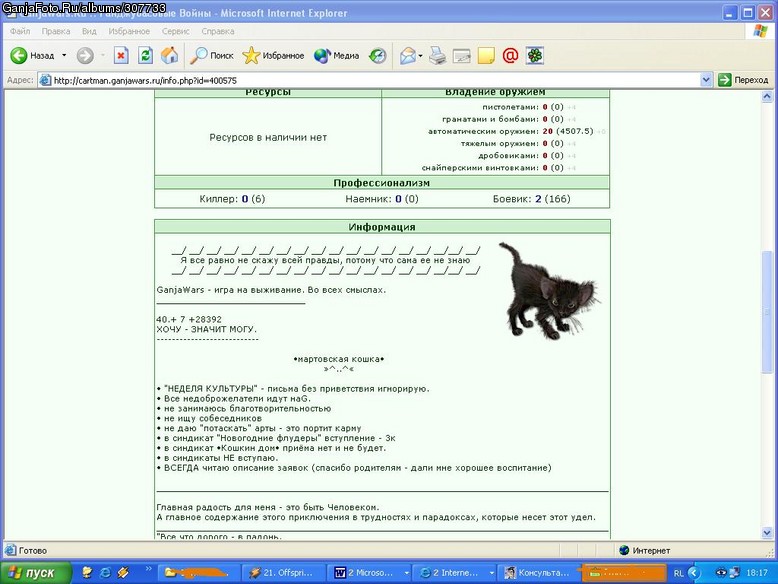The height and width of the screenshot is (584, 778).
Task: Click the address bar URL field
Action: pyautogui.click(x=370, y=80)
